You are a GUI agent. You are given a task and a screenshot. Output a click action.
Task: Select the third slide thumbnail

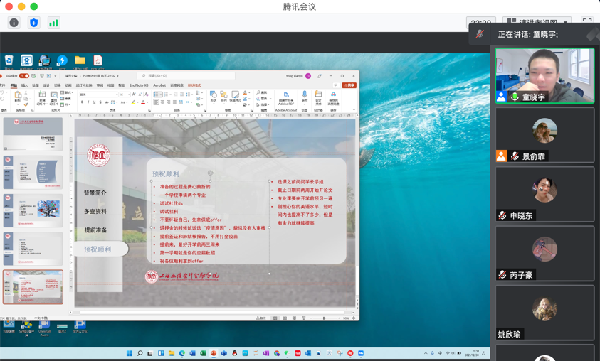(x=33, y=210)
